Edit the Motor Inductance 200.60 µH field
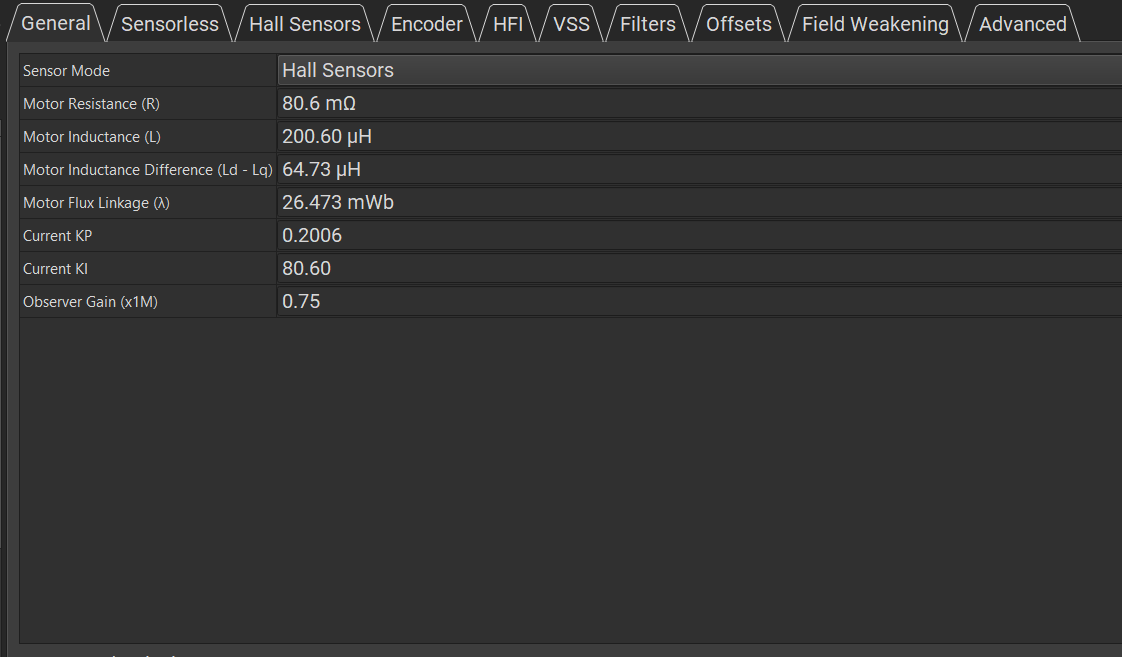 click(700, 136)
